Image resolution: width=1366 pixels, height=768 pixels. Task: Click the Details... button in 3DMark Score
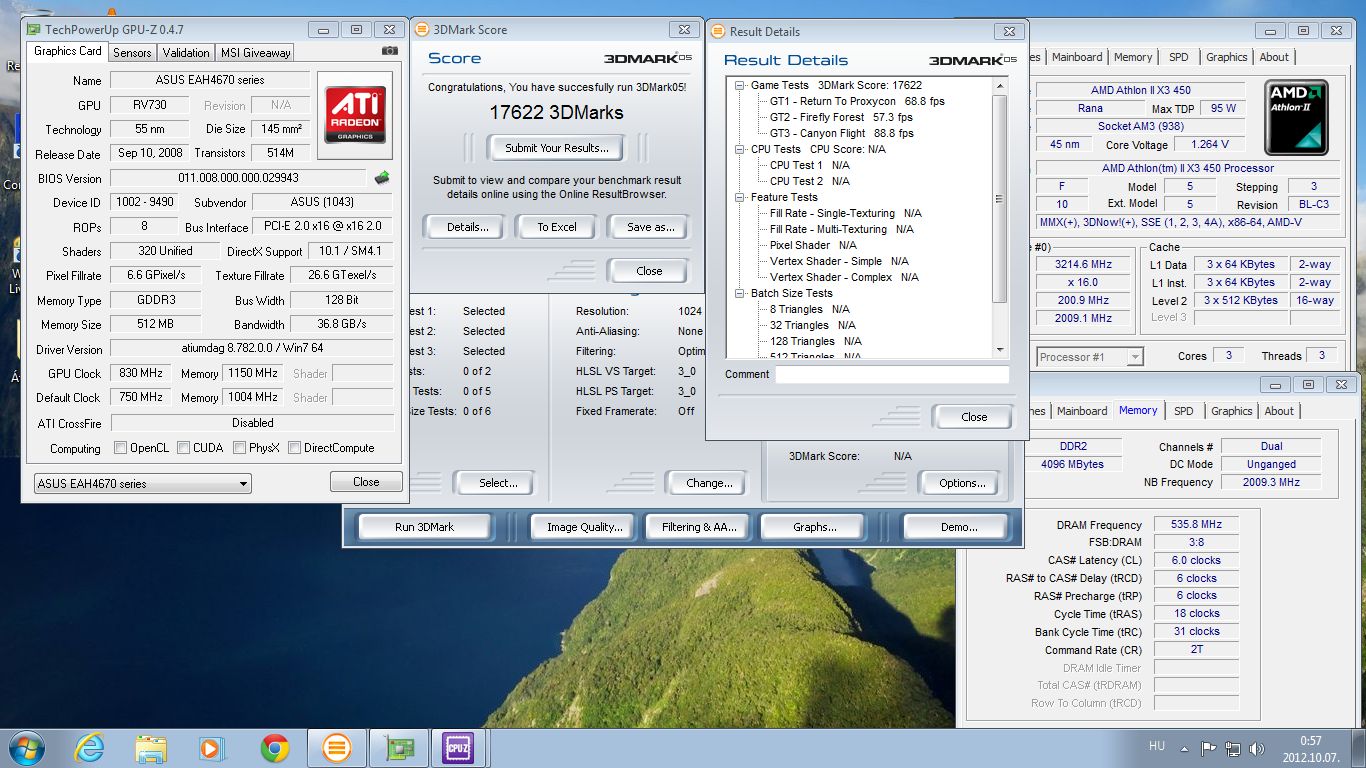click(467, 227)
